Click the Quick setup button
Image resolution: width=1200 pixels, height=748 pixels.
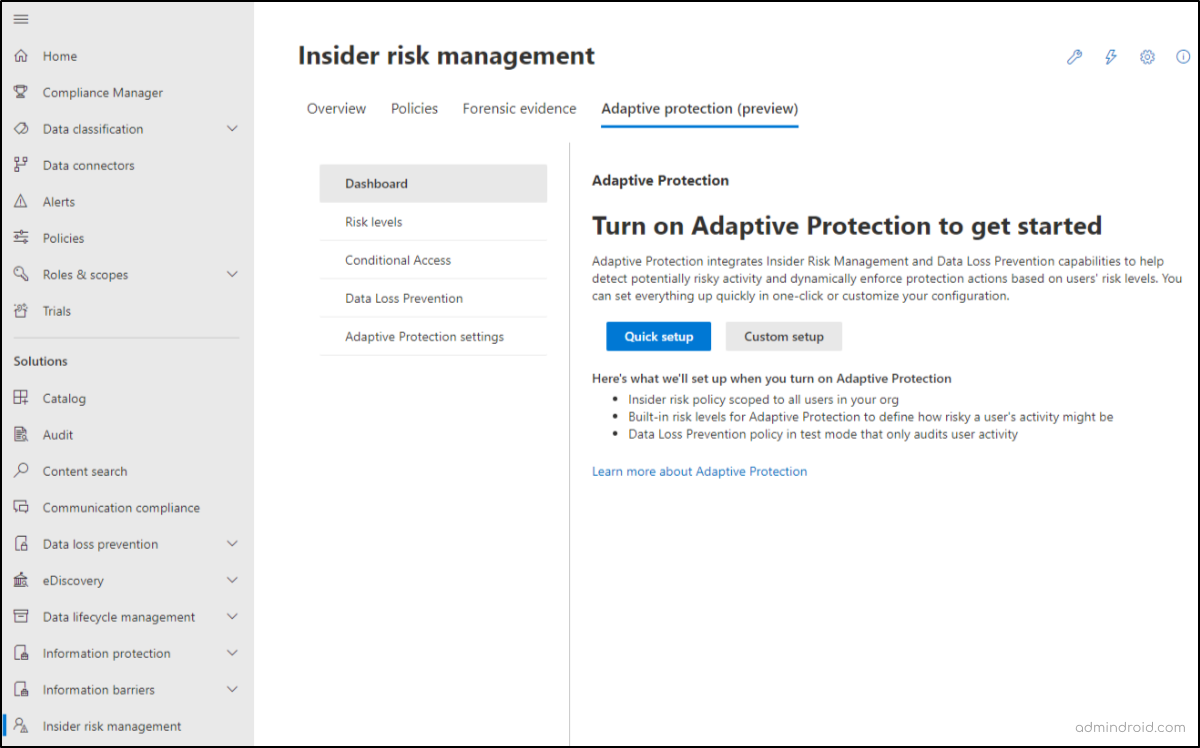tap(658, 336)
